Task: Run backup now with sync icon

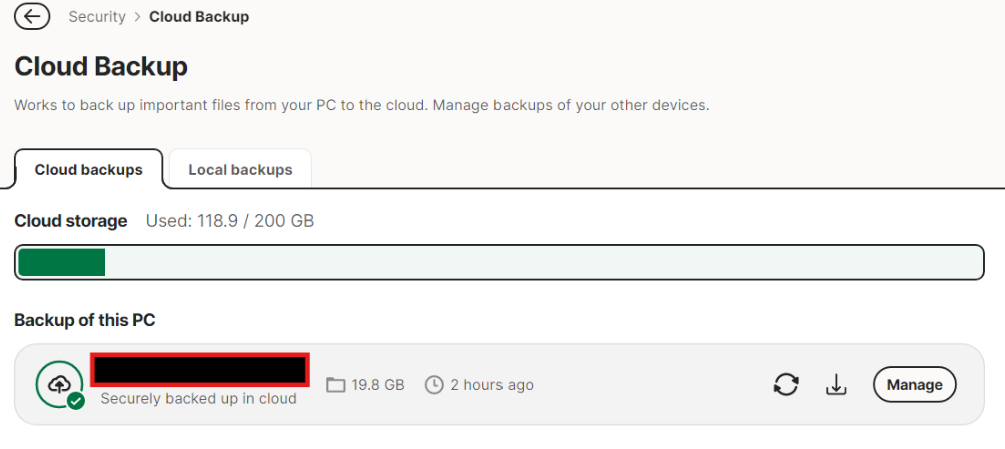Action: (786, 384)
